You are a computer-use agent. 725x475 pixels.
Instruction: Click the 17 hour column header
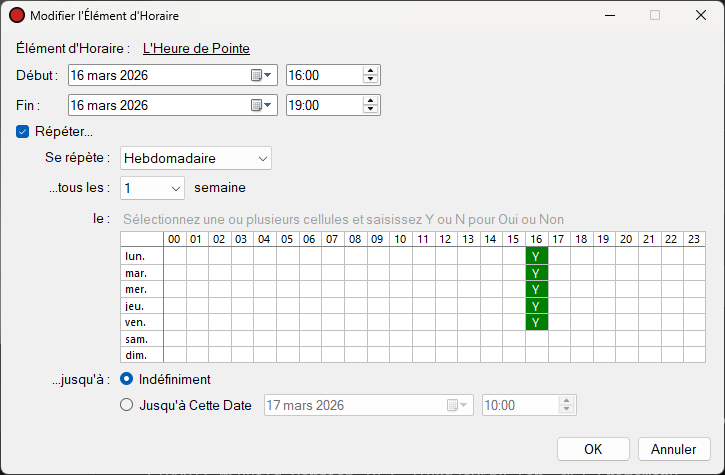(559, 239)
